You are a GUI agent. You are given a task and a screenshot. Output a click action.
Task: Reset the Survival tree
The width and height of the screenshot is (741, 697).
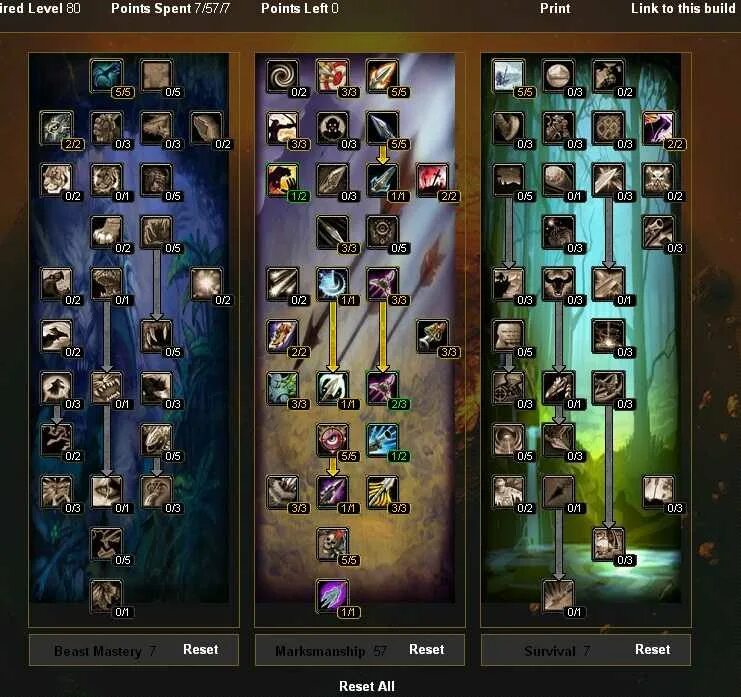click(x=652, y=649)
